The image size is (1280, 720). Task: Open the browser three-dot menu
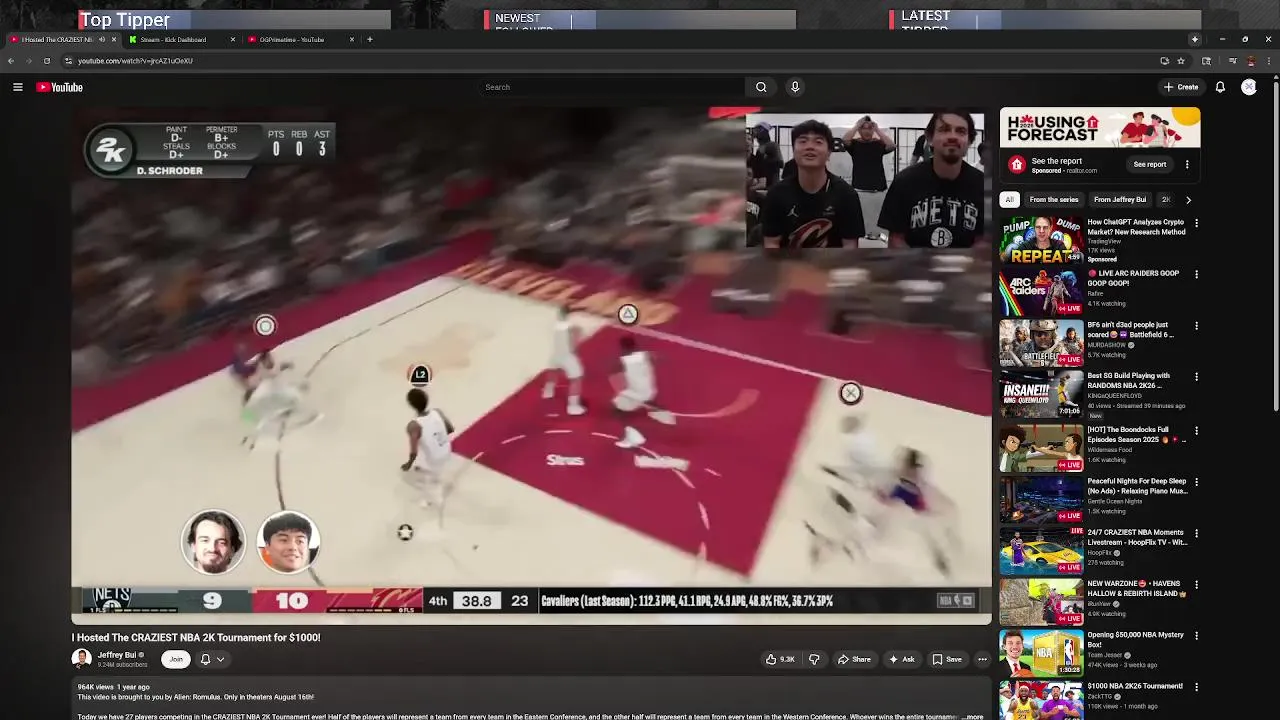[1269, 61]
